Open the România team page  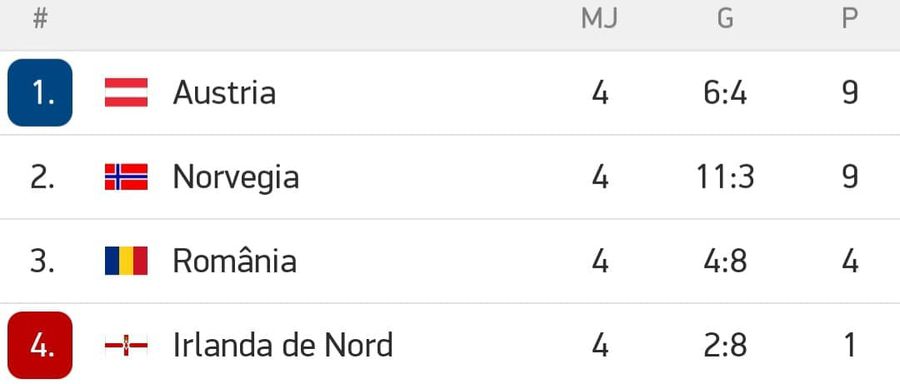[x=235, y=261]
